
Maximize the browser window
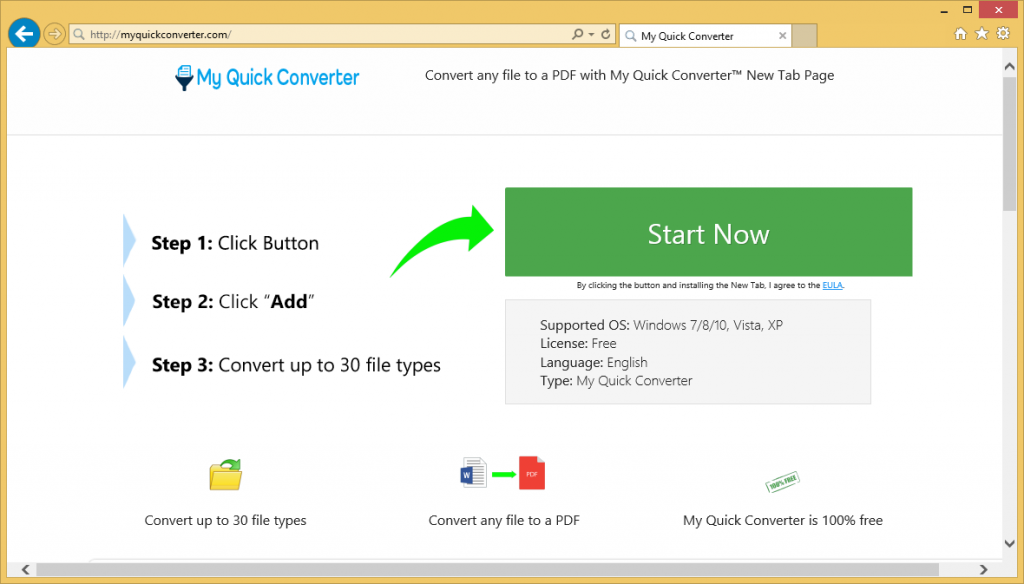968,10
